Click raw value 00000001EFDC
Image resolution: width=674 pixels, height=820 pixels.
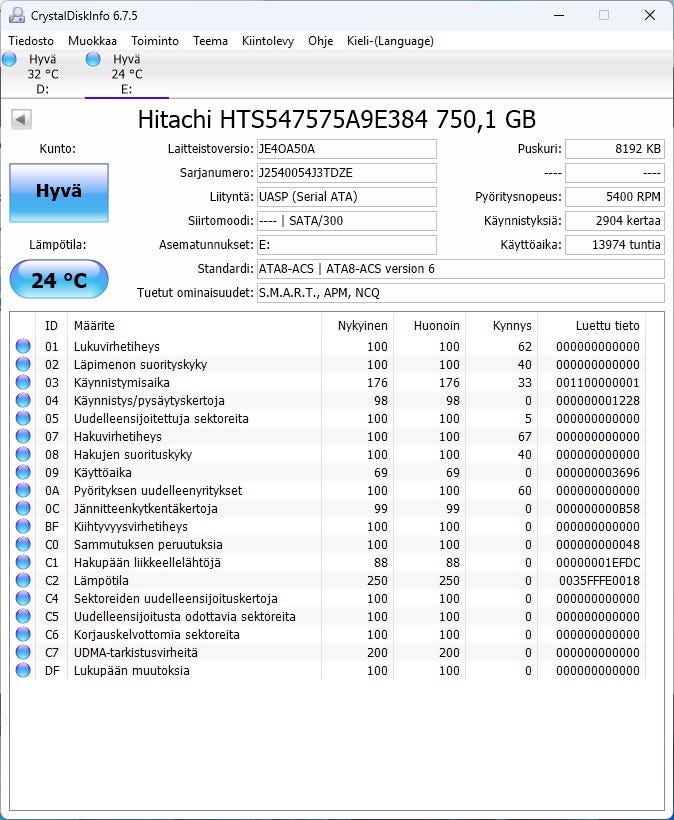tap(598, 562)
